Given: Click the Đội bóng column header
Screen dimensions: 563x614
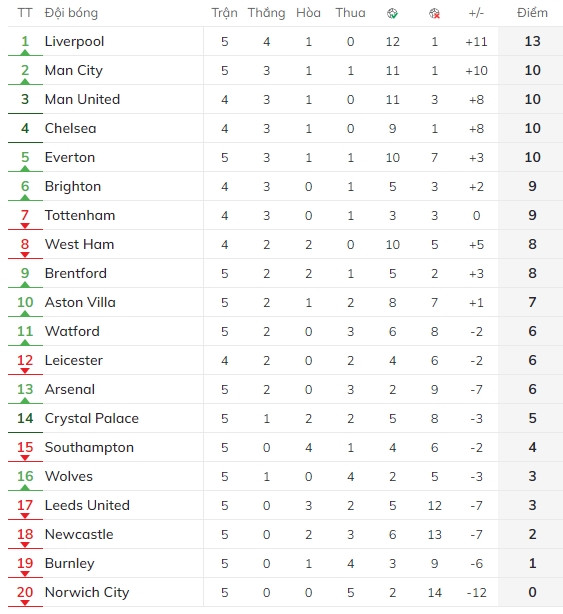Looking at the screenshot, I should (x=71, y=13).
